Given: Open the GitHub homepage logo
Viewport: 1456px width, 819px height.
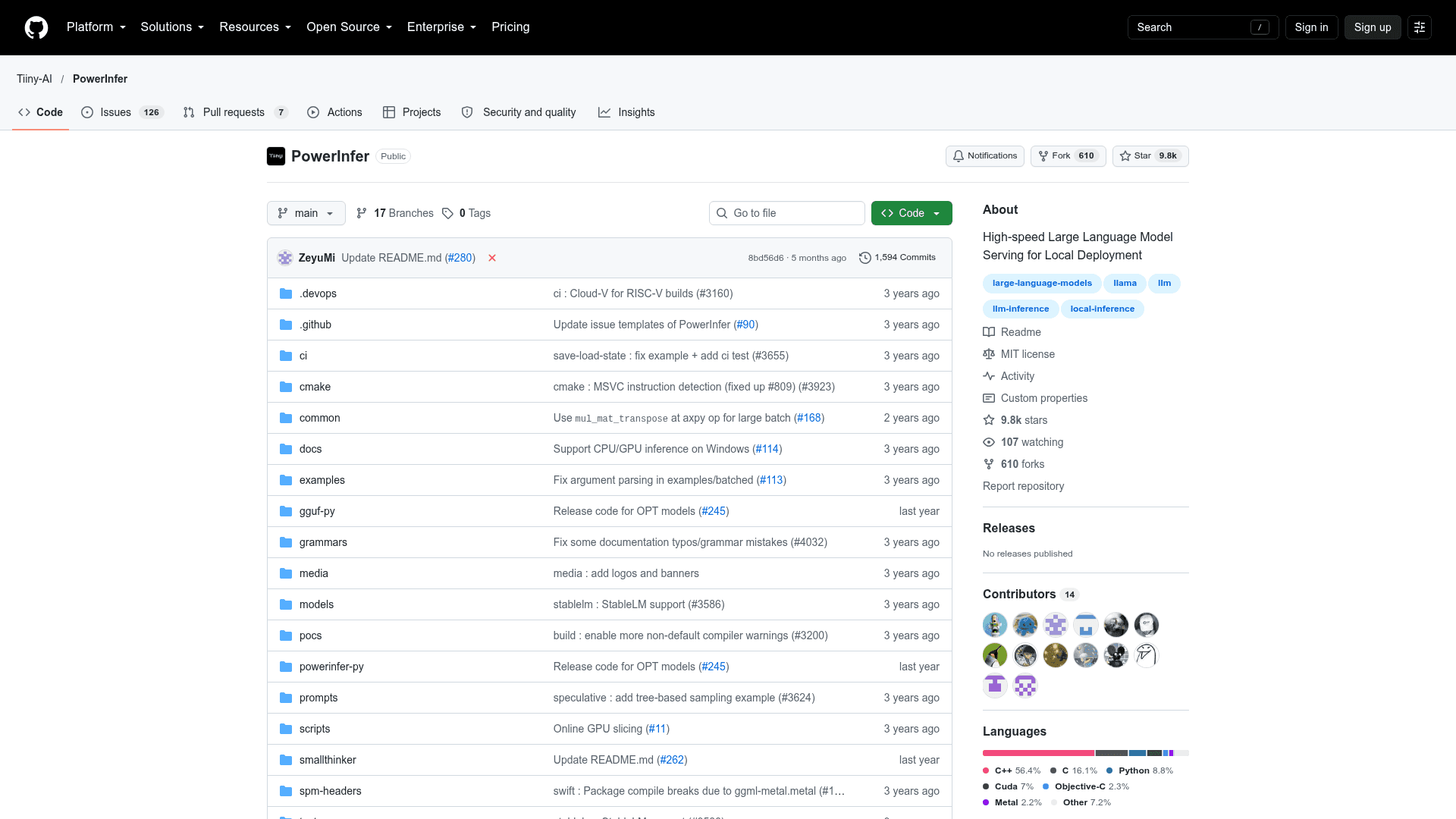Looking at the screenshot, I should pyautogui.click(x=36, y=27).
